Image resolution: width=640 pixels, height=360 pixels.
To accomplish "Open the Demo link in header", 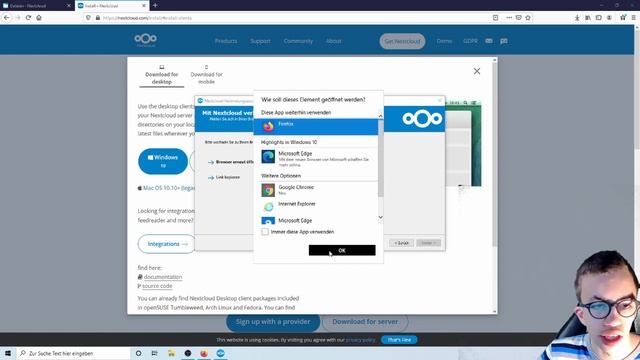I will [444, 41].
